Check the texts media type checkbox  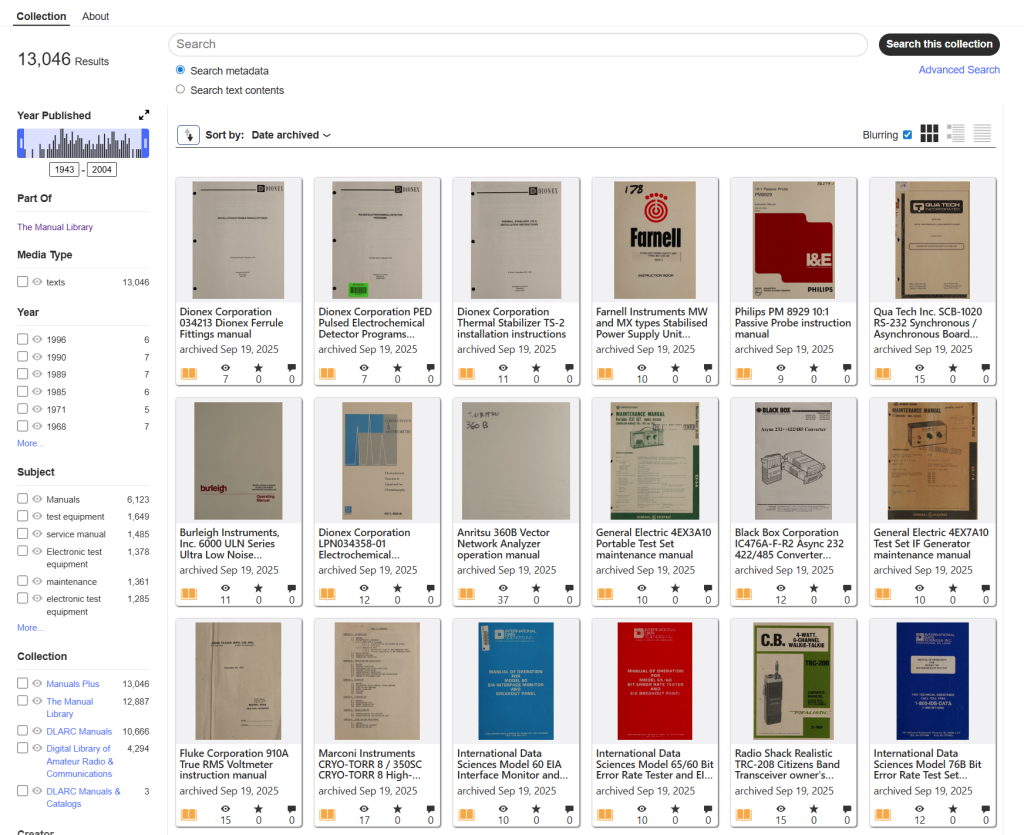tap(23, 282)
